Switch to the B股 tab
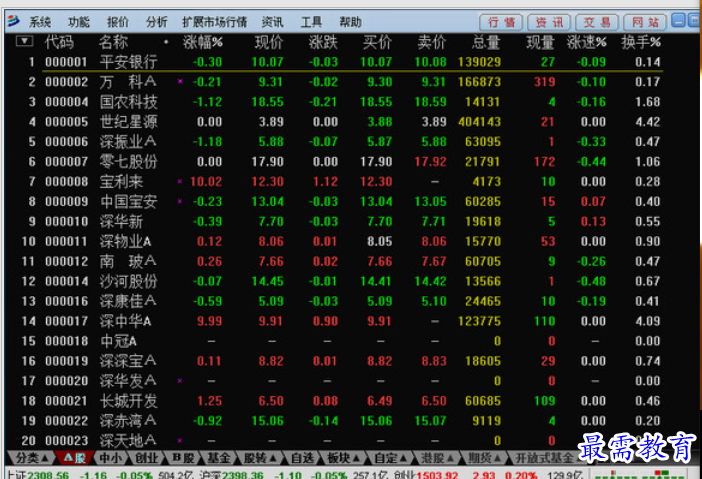 (183, 458)
